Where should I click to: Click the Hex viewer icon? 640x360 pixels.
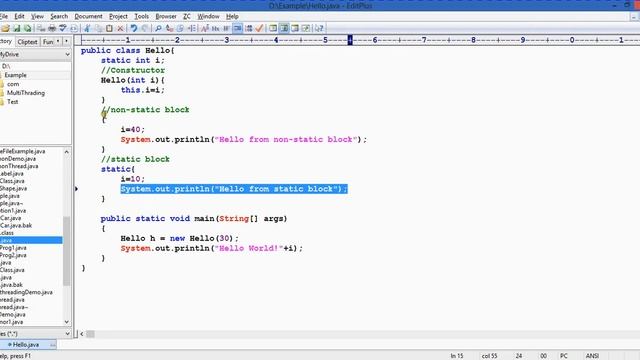click(x=216, y=28)
